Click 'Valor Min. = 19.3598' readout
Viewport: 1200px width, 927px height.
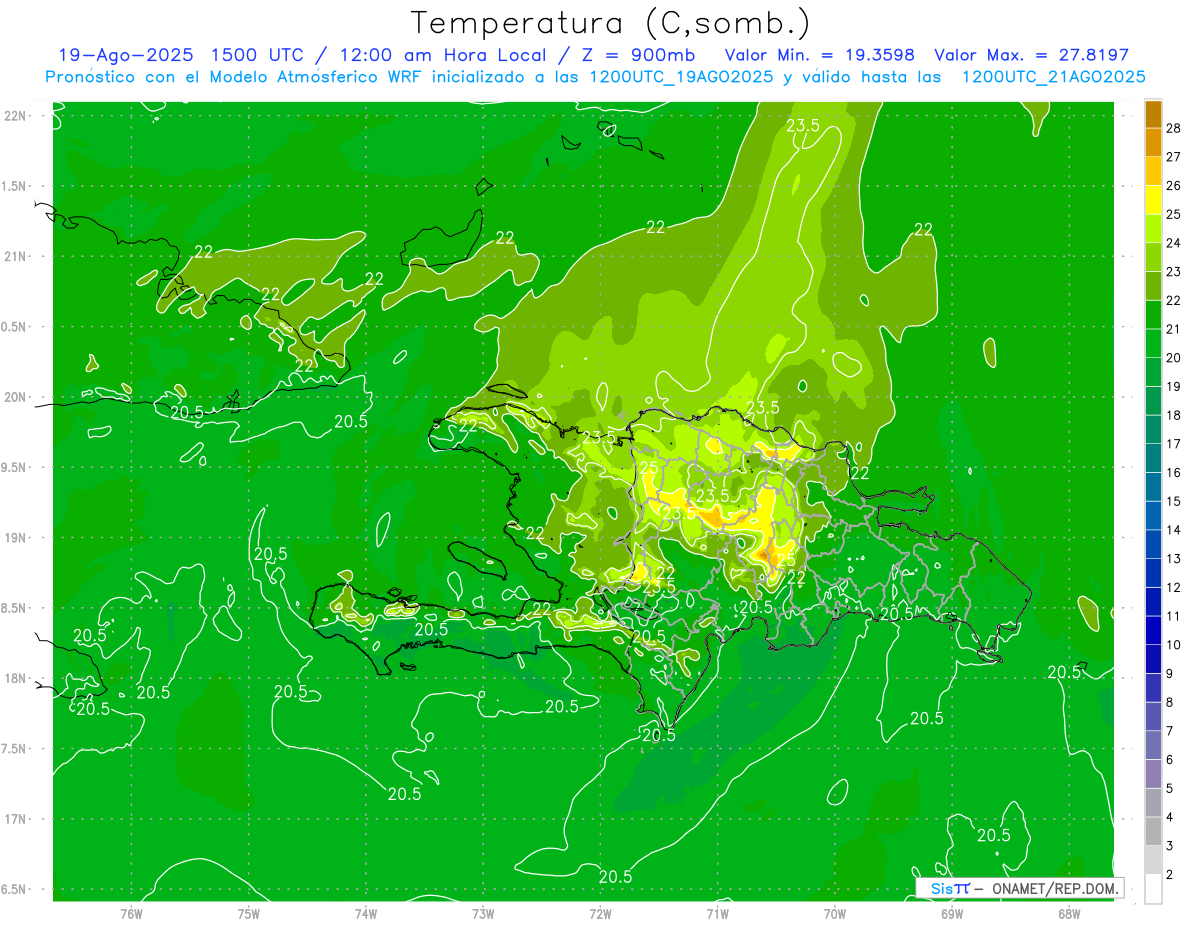pos(820,56)
